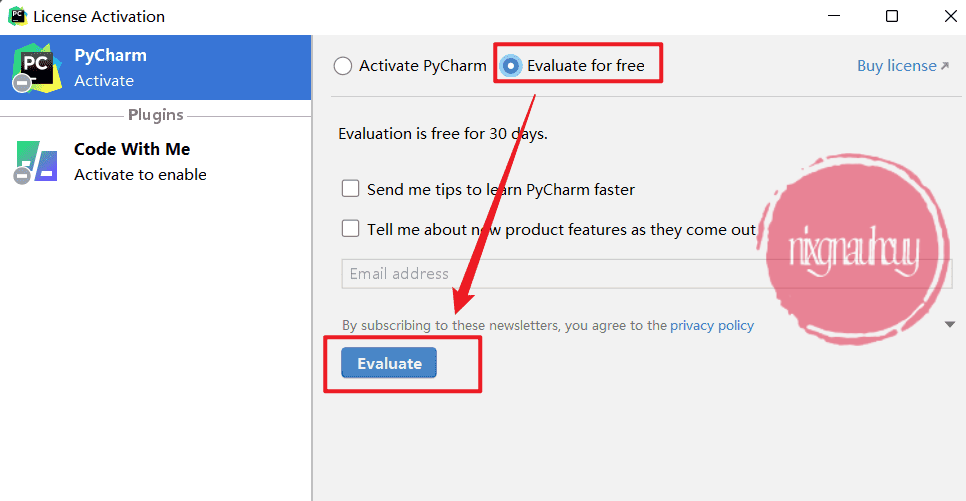The width and height of the screenshot is (966, 501).
Task: Click the external arrow icon beside Buy license
Action: click(945, 66)
